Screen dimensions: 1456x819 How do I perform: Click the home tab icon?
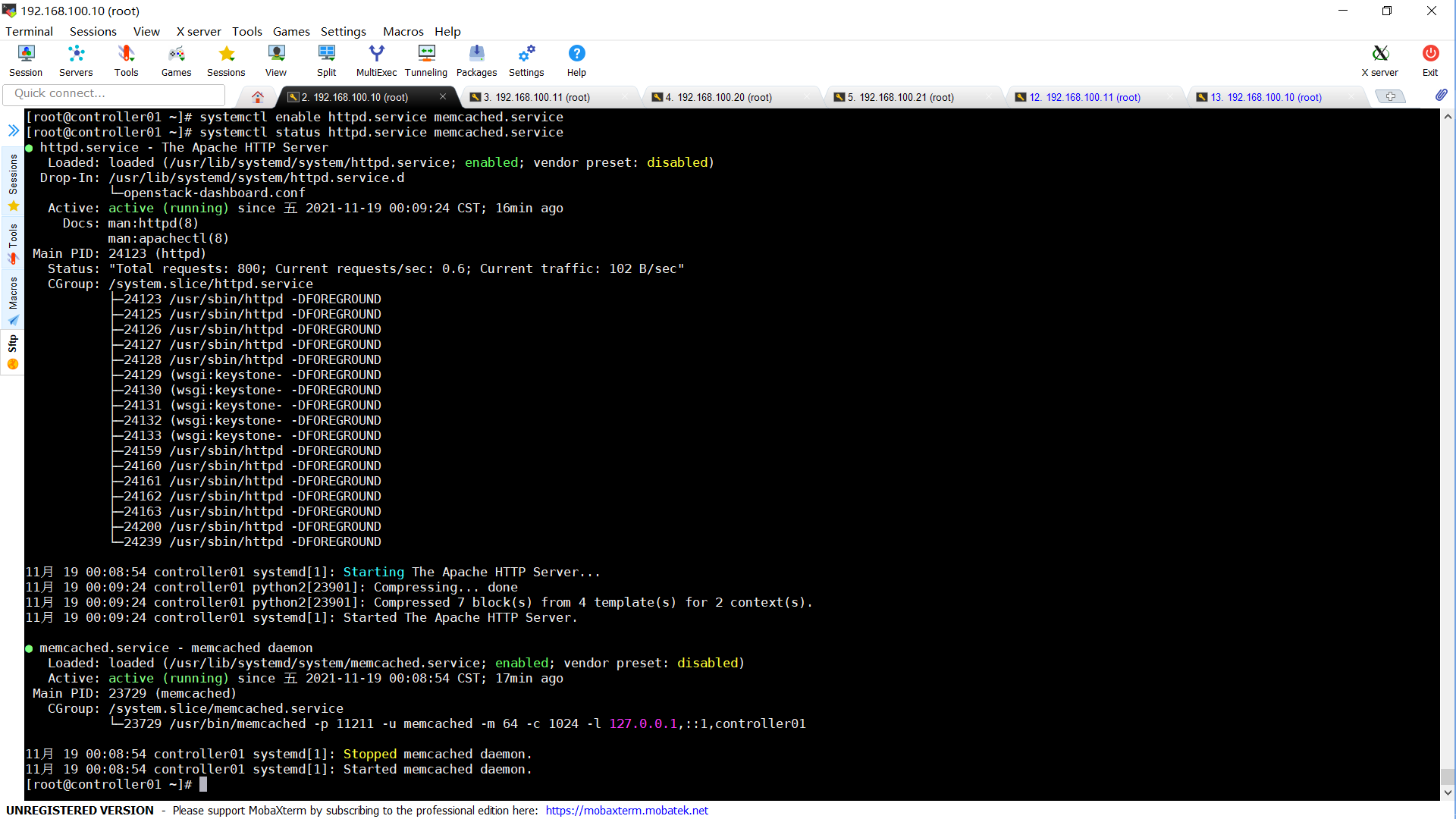258,97
